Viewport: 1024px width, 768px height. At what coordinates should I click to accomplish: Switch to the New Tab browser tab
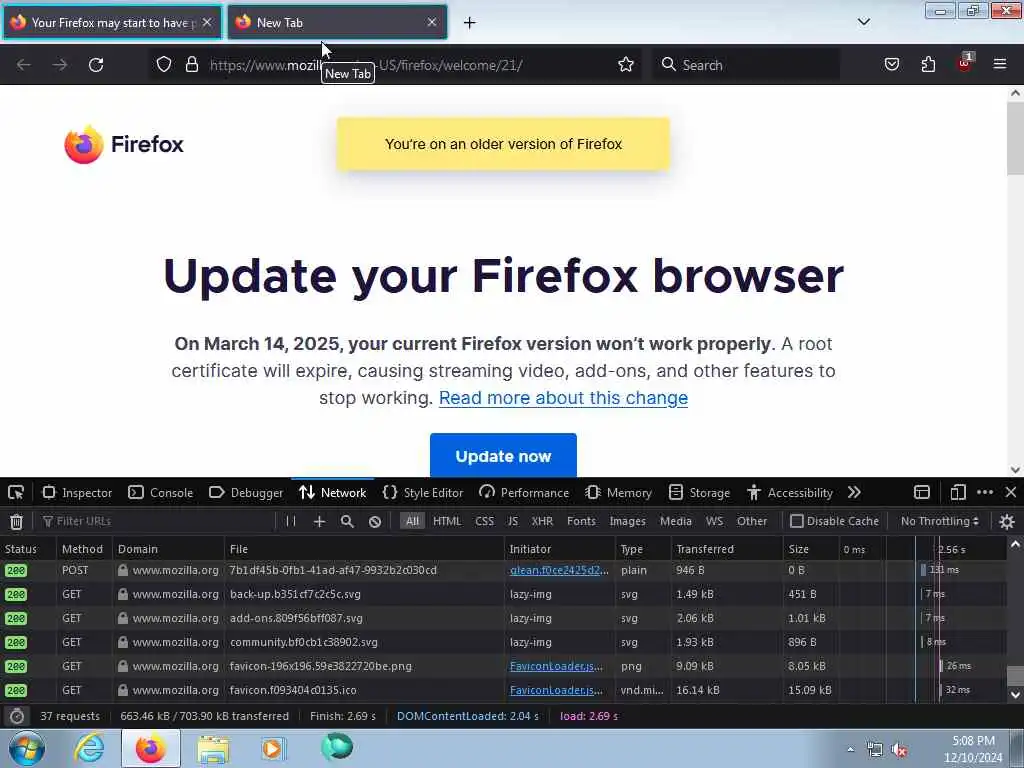[337, 23]
